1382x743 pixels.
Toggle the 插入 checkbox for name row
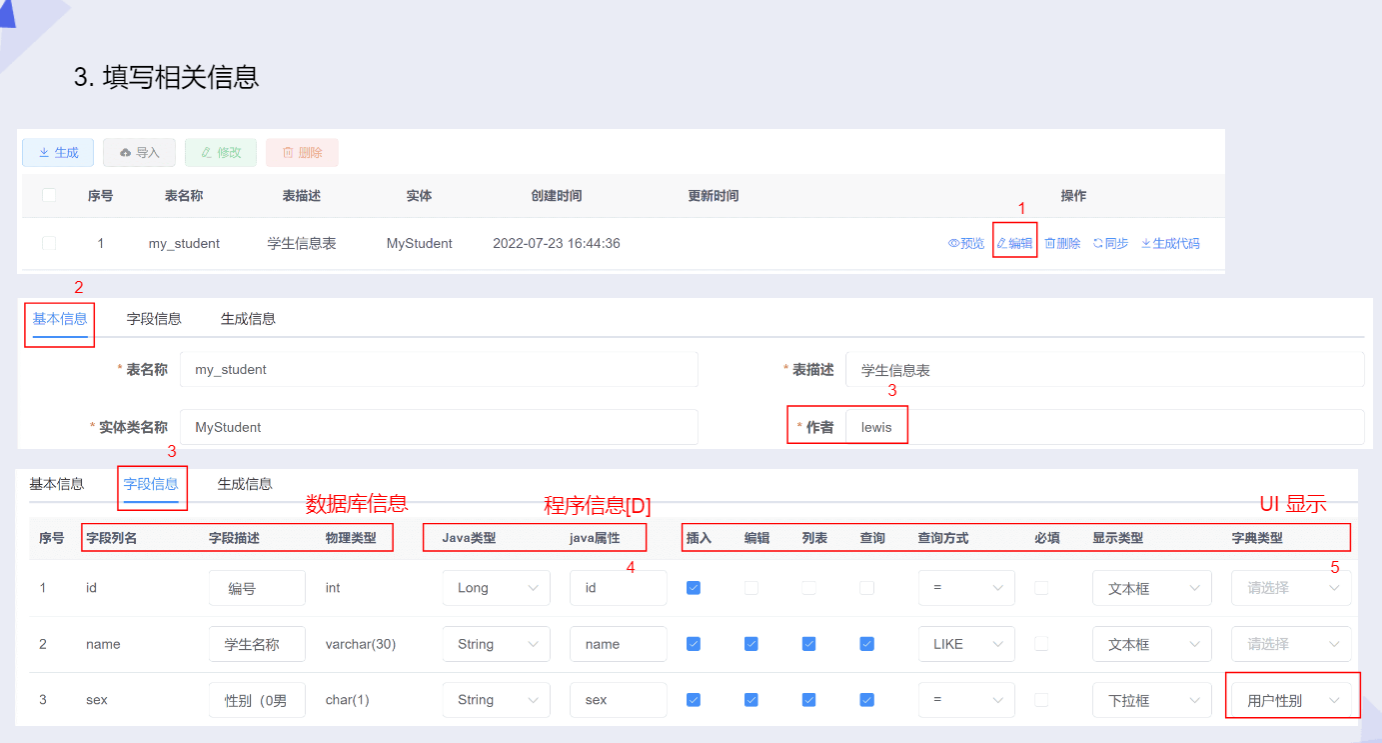[x=693, y=644]
